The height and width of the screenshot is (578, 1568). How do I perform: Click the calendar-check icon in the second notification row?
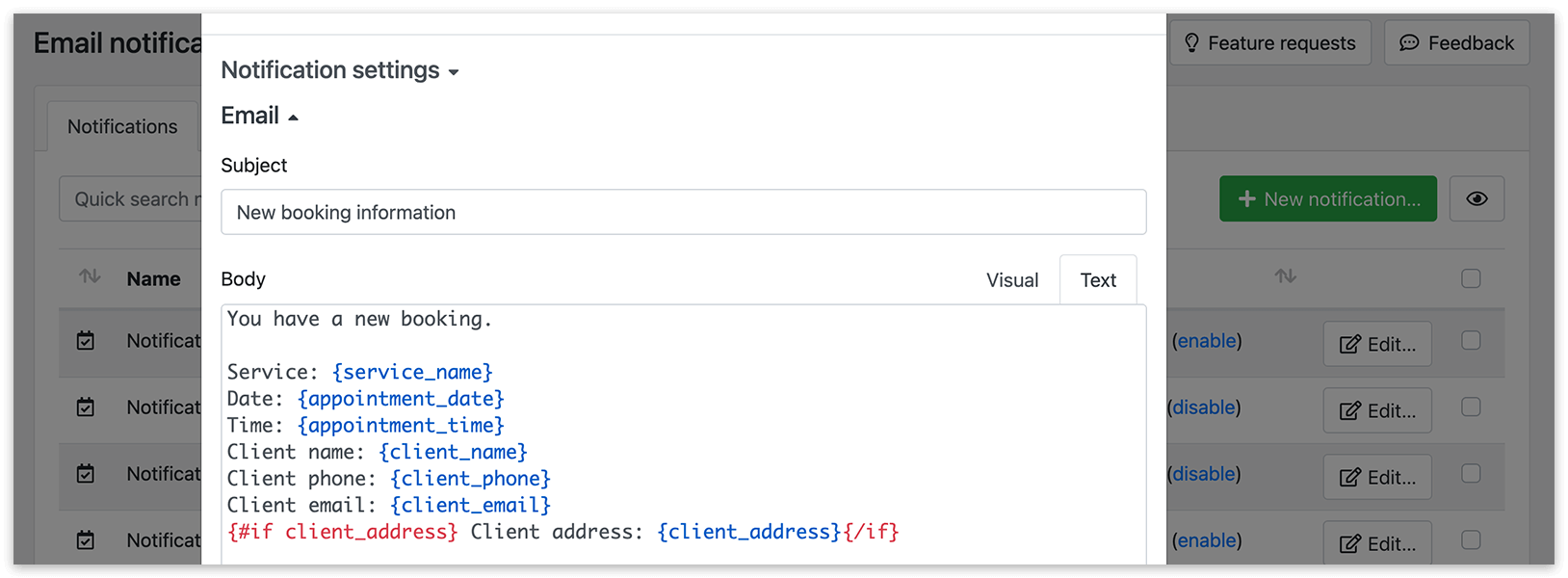(x=86, y=407)
